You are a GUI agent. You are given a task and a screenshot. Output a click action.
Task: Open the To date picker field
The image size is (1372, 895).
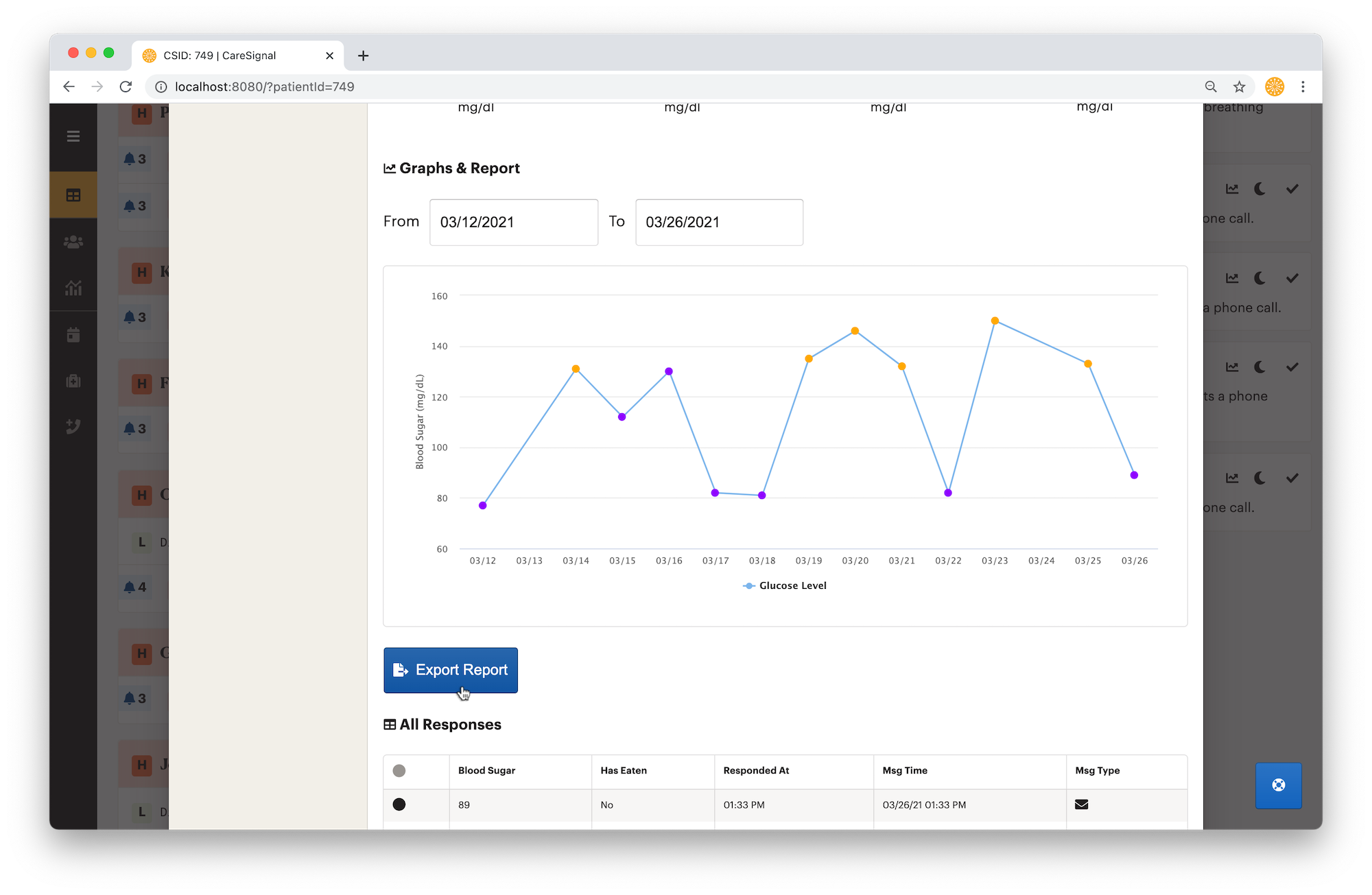pyautogui.click(x=719, y=222)
